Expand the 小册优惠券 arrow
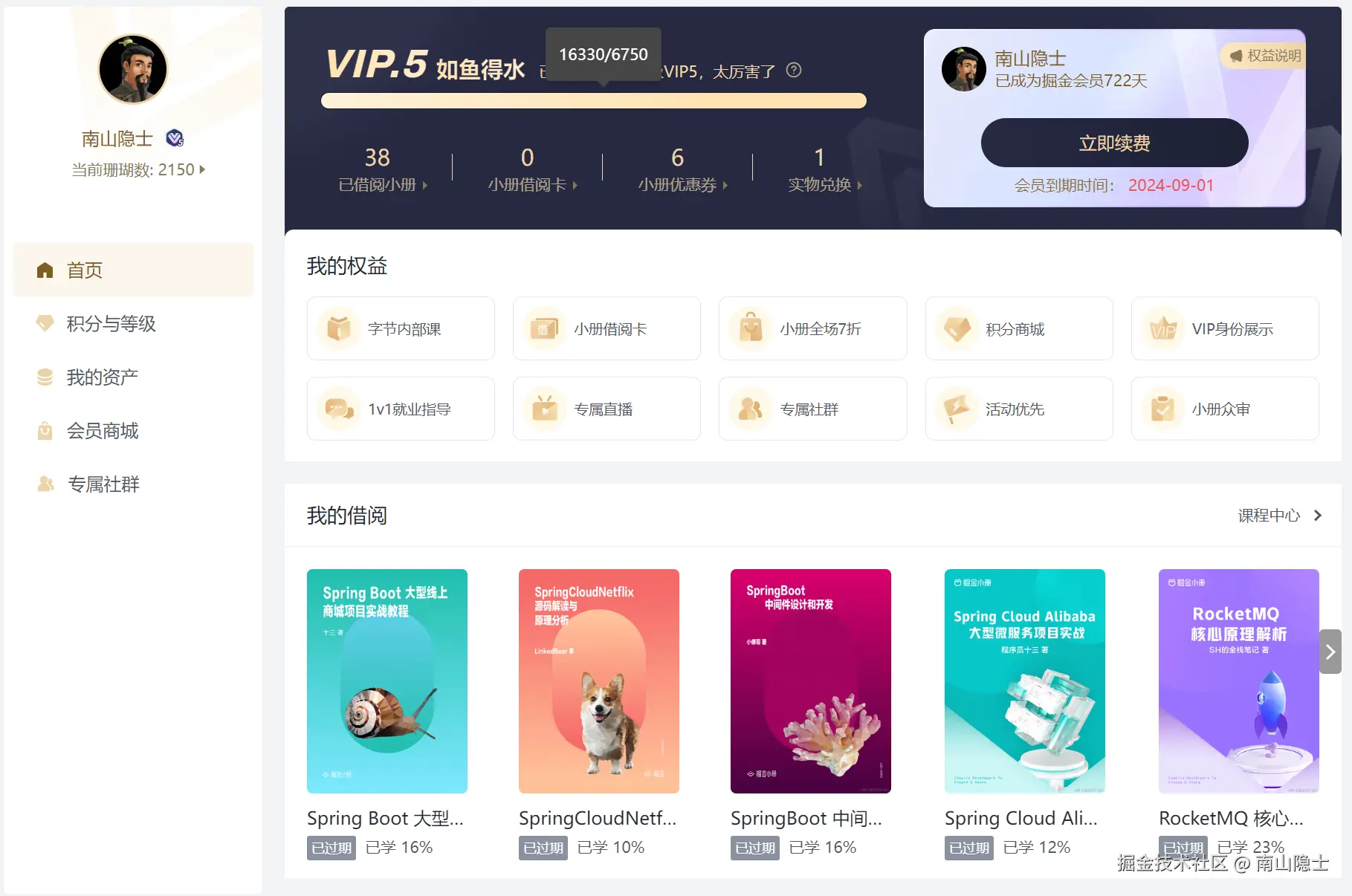1352x896 pixels. tap(725, 185)
